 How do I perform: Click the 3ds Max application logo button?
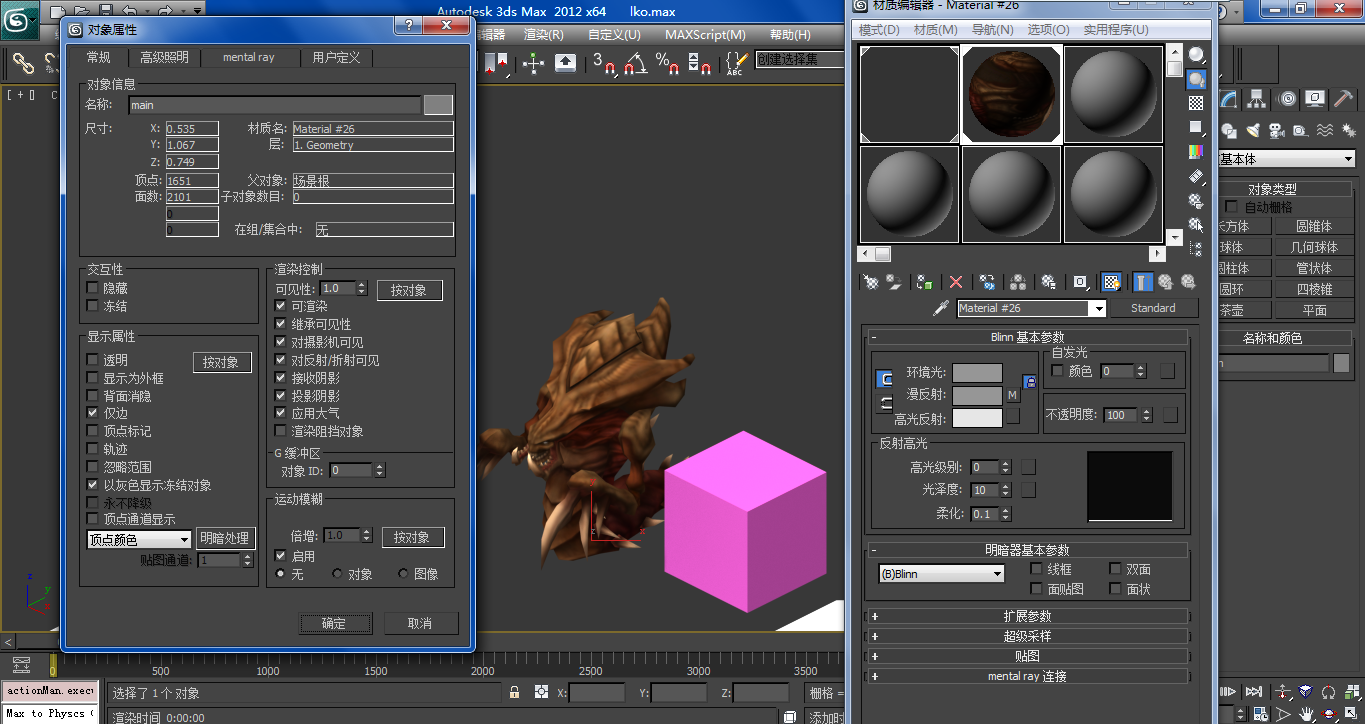[18, 21]
